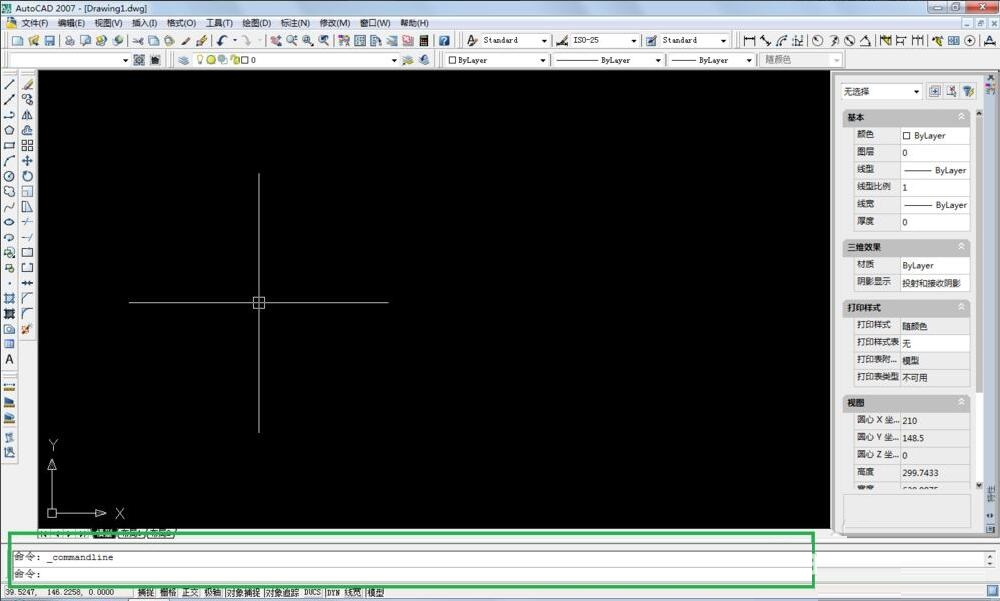Viewport: 1000px width, 601px height.
Task: Click the 厚度 value field
Action: pyautogui.click(x=935, y=222)
